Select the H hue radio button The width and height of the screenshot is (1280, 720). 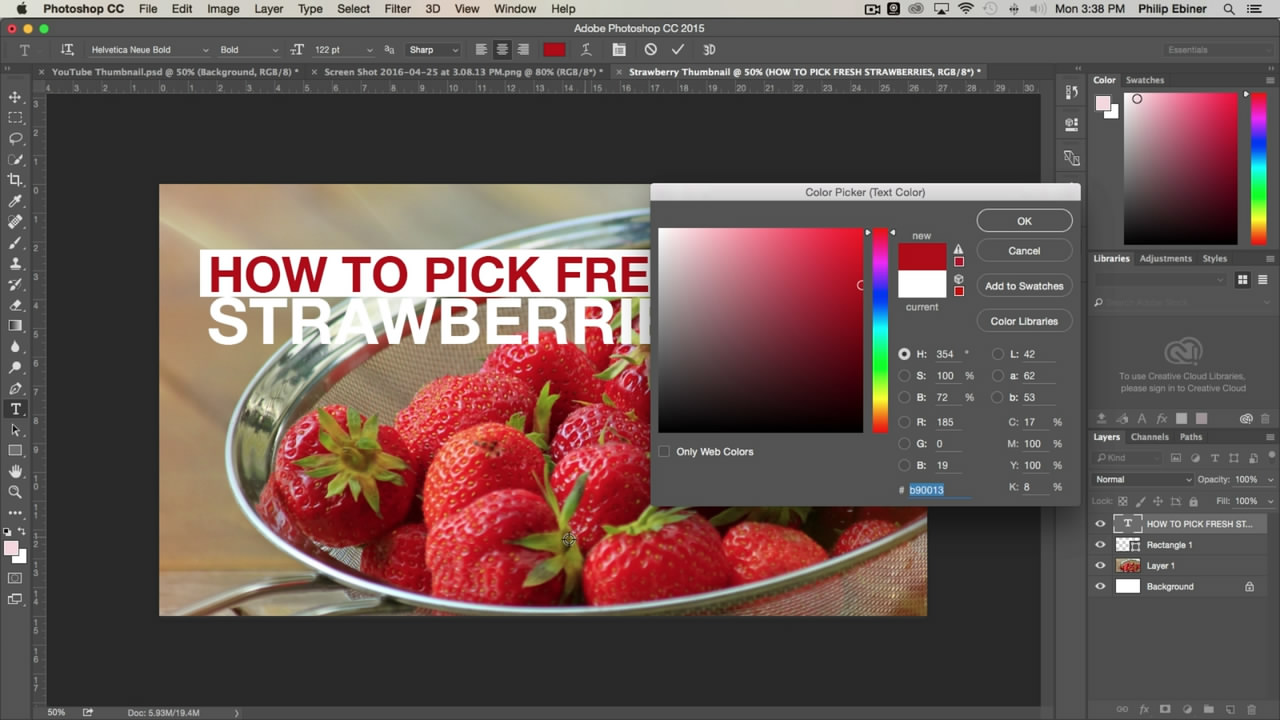coord(904,354)
